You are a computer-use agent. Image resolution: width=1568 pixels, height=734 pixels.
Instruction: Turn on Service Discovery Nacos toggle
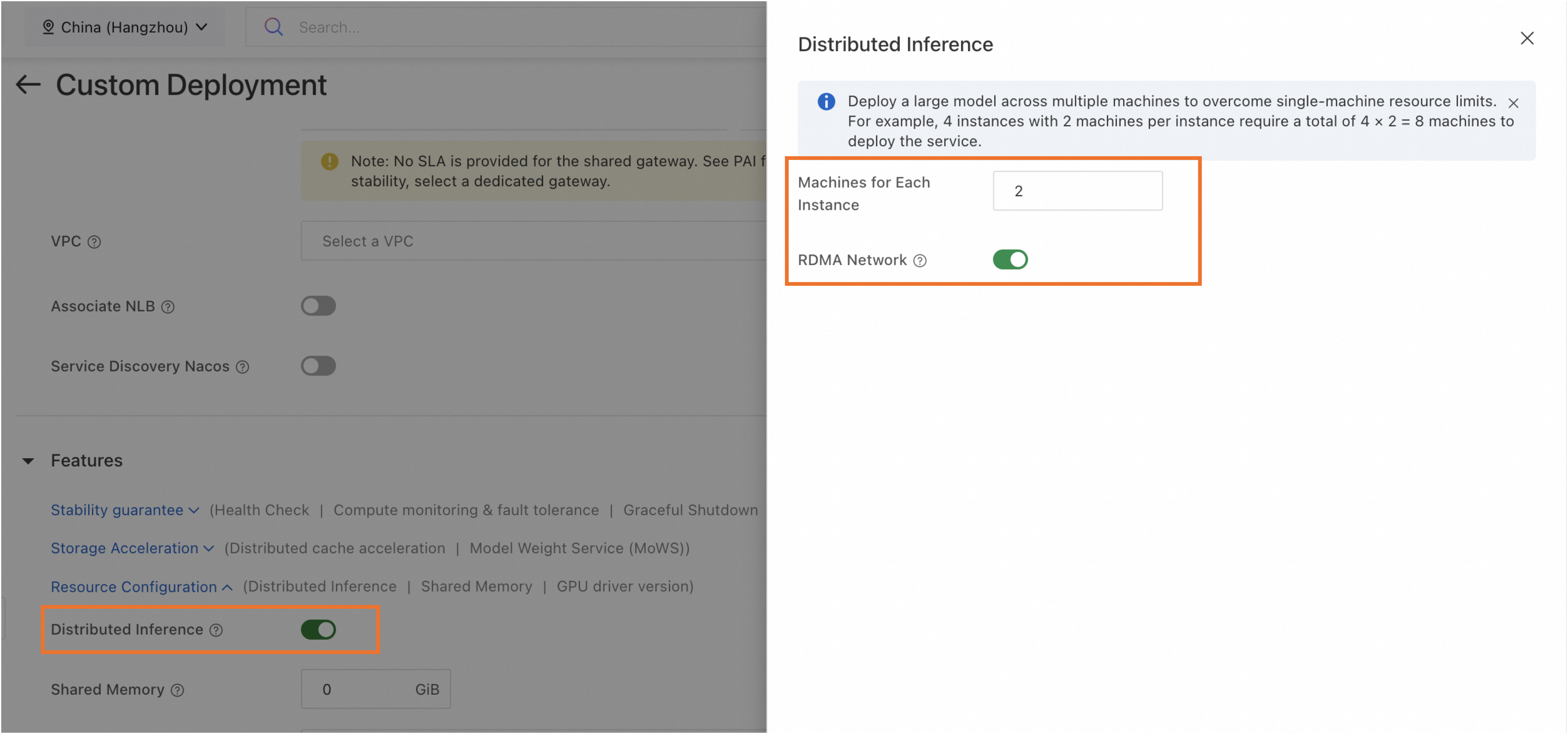[x=318, y=366]
